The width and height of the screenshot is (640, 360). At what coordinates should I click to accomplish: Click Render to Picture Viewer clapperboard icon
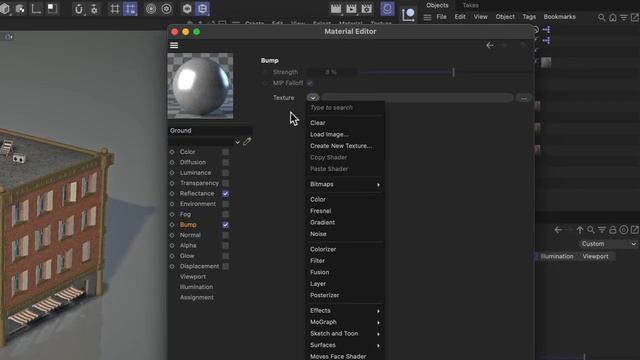tap(351, 9)
